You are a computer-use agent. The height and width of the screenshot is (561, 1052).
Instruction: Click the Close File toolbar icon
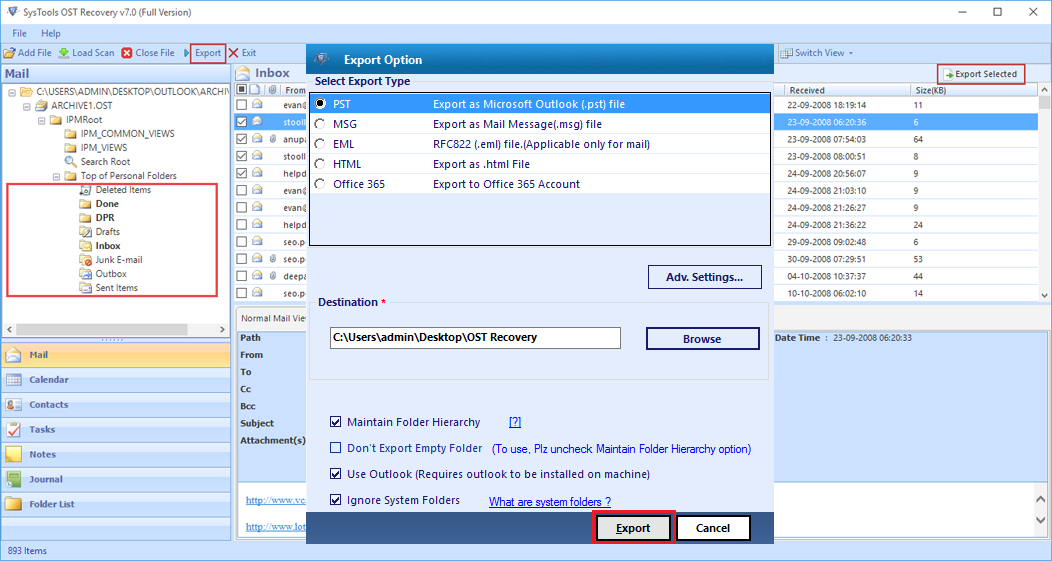pos(127,53)
